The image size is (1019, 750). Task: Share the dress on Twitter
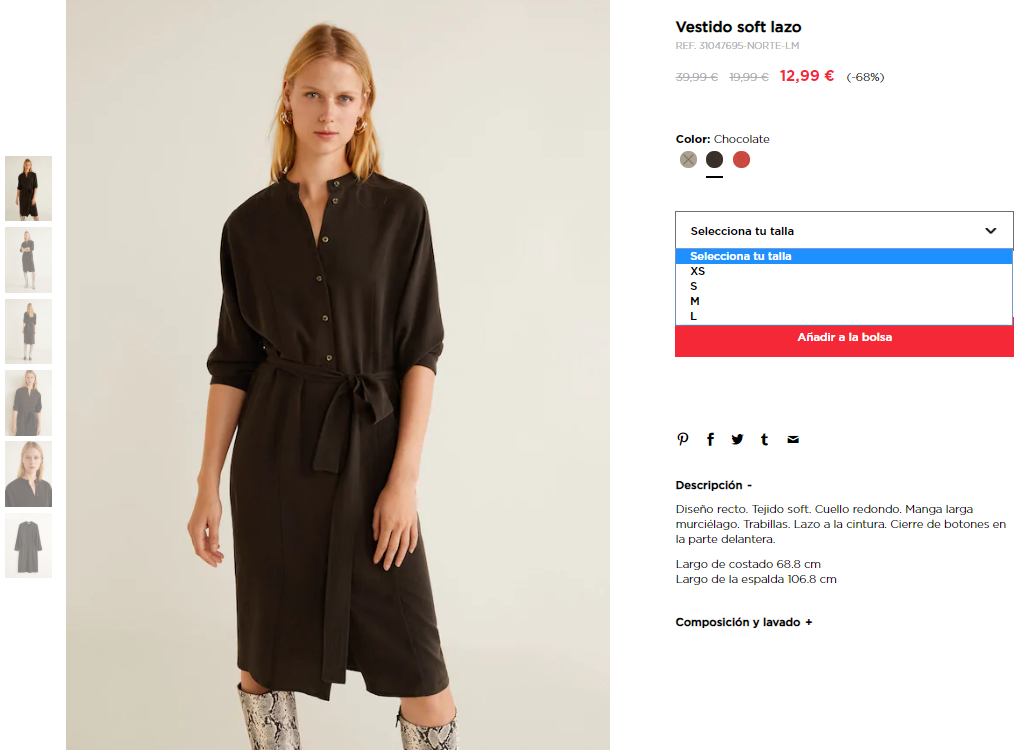tap(737, 439)
